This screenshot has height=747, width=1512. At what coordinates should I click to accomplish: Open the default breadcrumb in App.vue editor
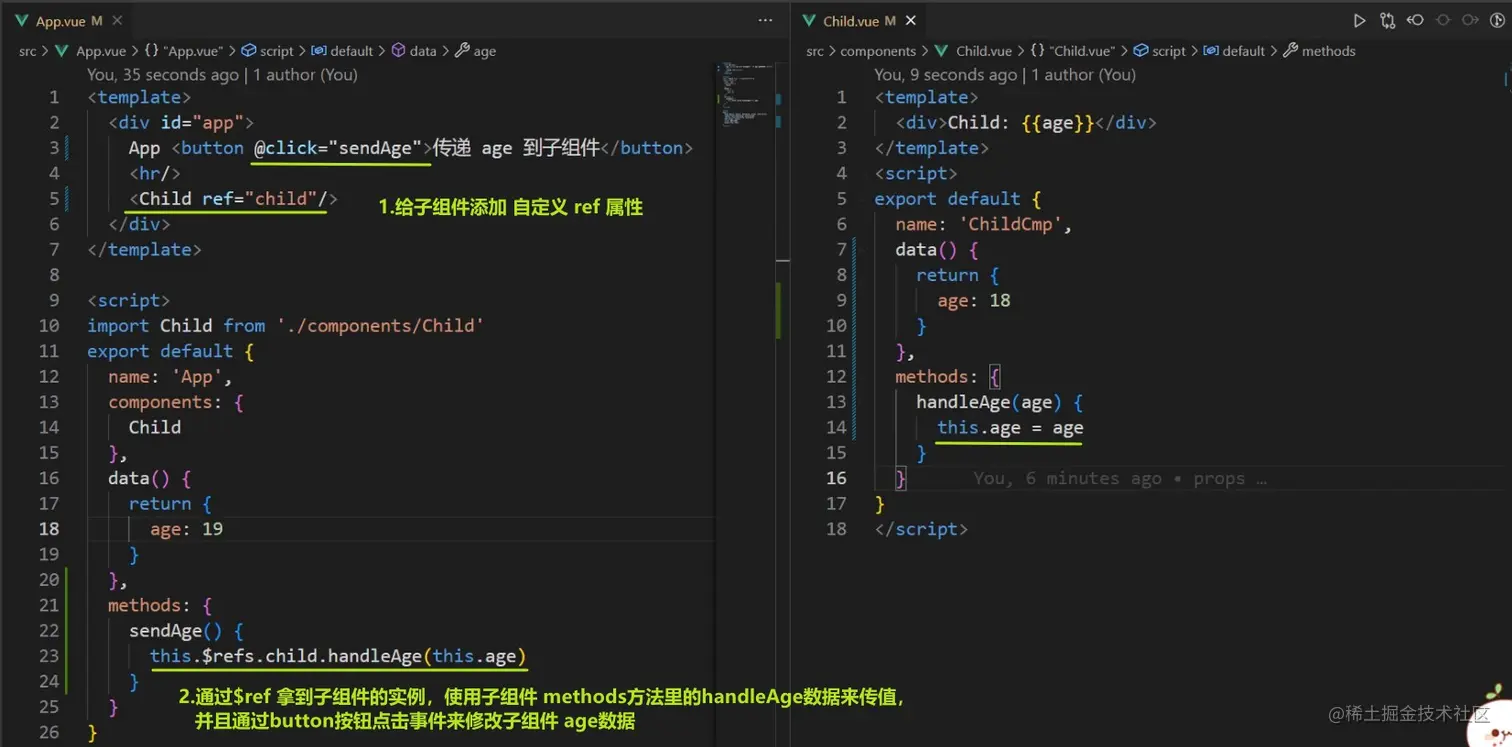(x=342, y=51)
